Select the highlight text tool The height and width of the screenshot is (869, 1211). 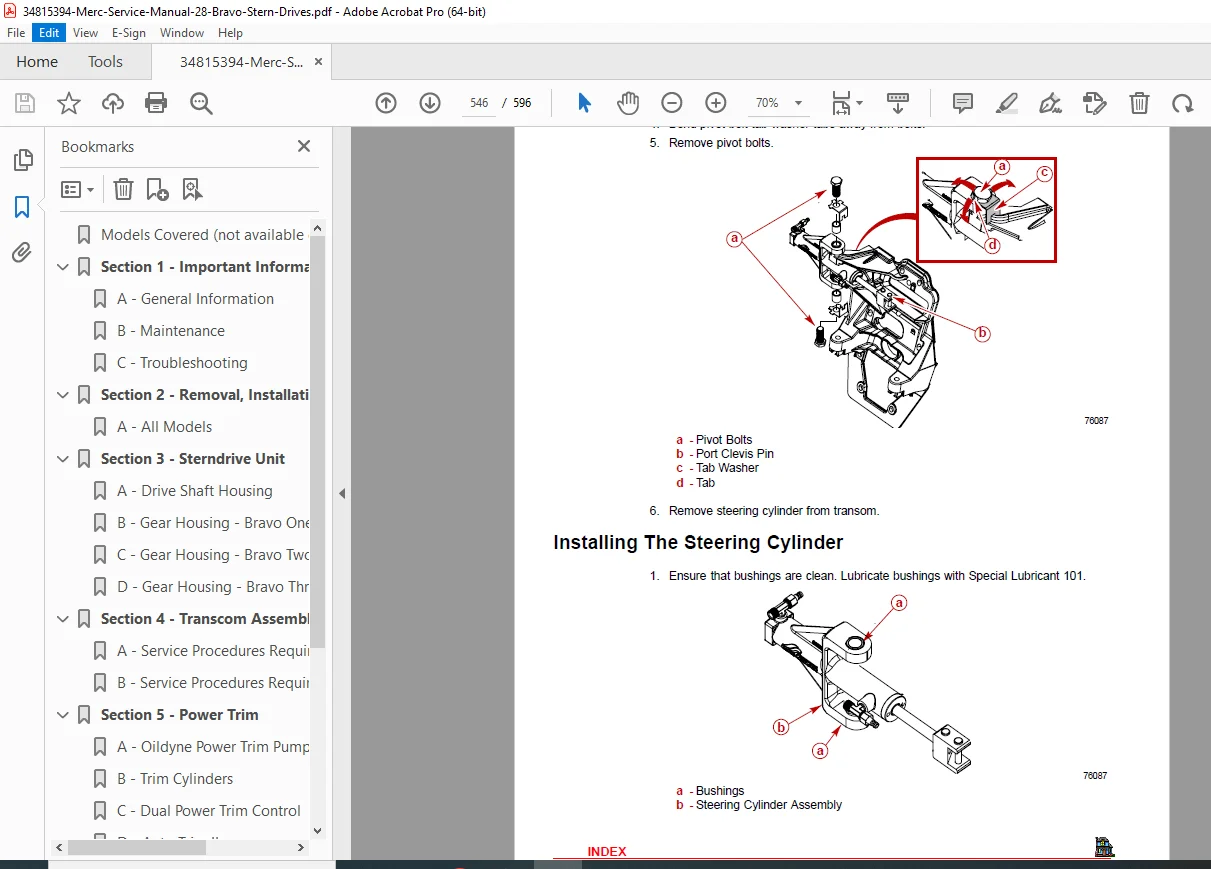[x=1007, y=103]
